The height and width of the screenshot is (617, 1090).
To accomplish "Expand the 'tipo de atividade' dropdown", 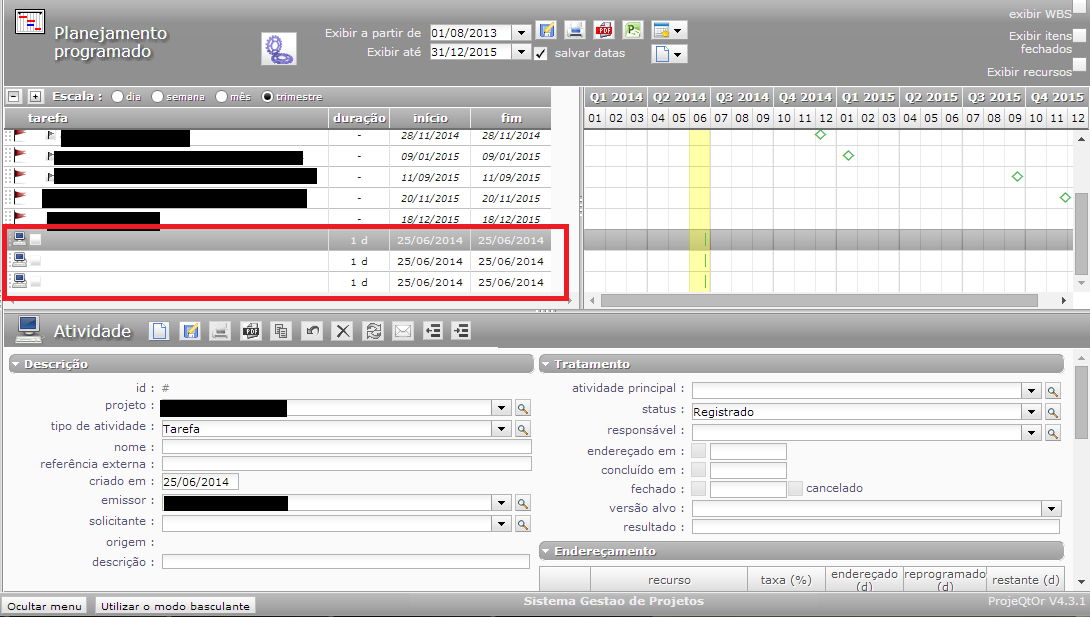I will click(501, 429).
